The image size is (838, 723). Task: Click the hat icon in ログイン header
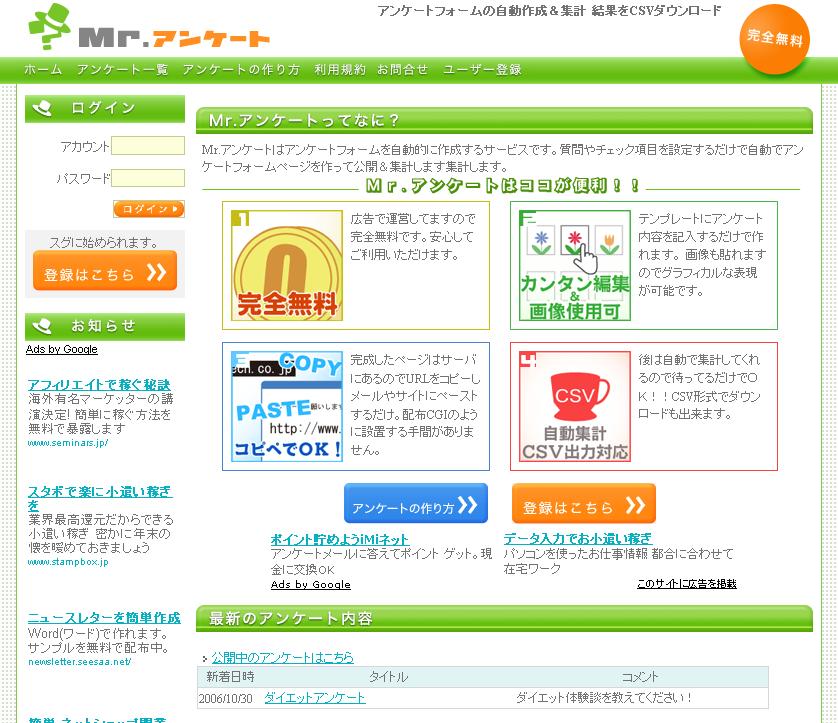coord(42,108)
